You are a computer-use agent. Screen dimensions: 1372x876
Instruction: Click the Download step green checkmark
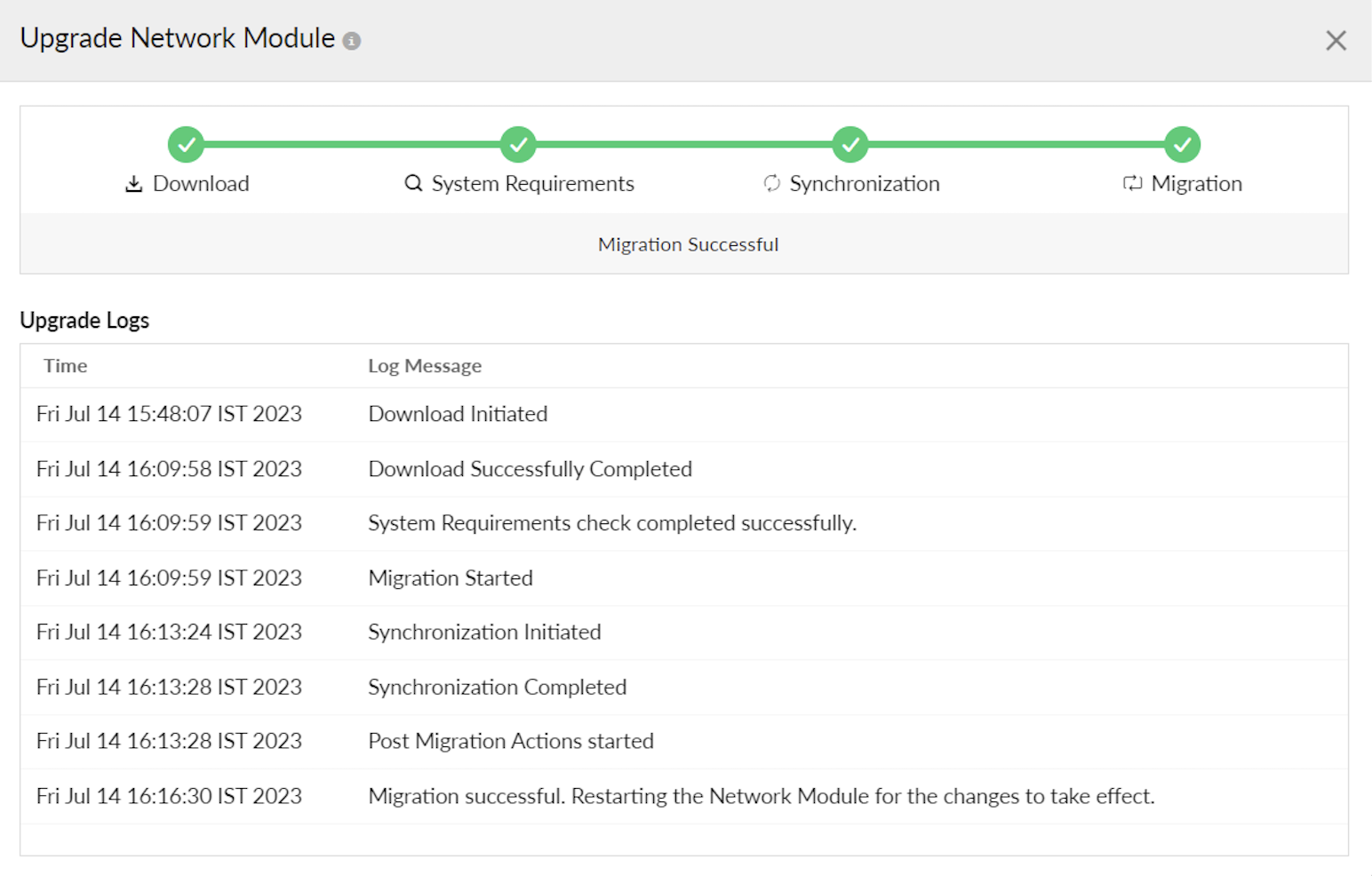pos(186,144)
